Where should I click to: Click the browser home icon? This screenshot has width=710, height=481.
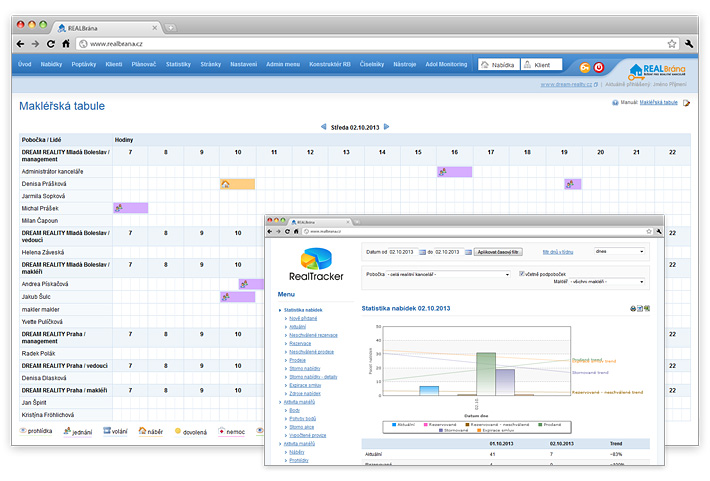[x=66, y=44]
